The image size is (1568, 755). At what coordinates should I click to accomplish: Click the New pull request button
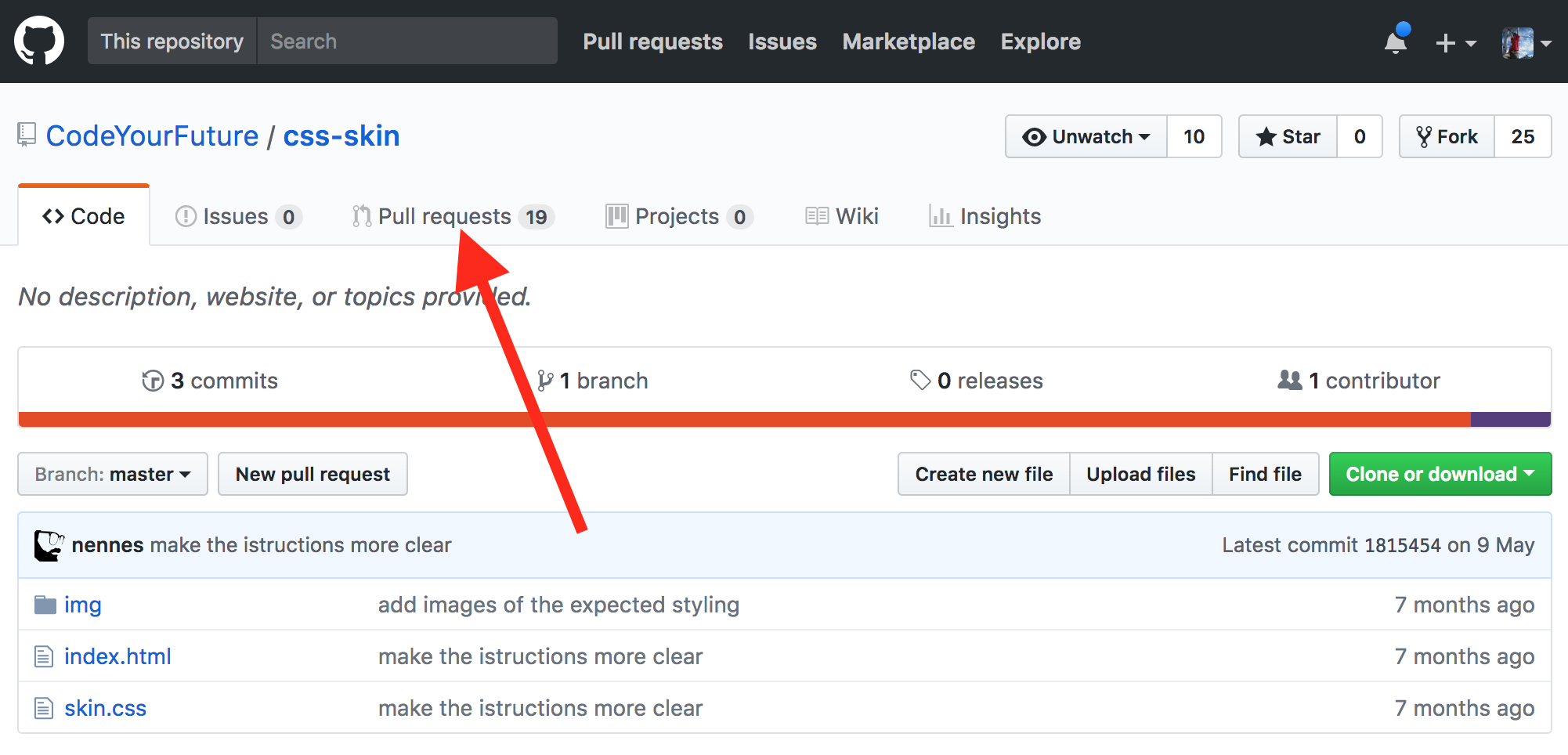pos(313,474)
